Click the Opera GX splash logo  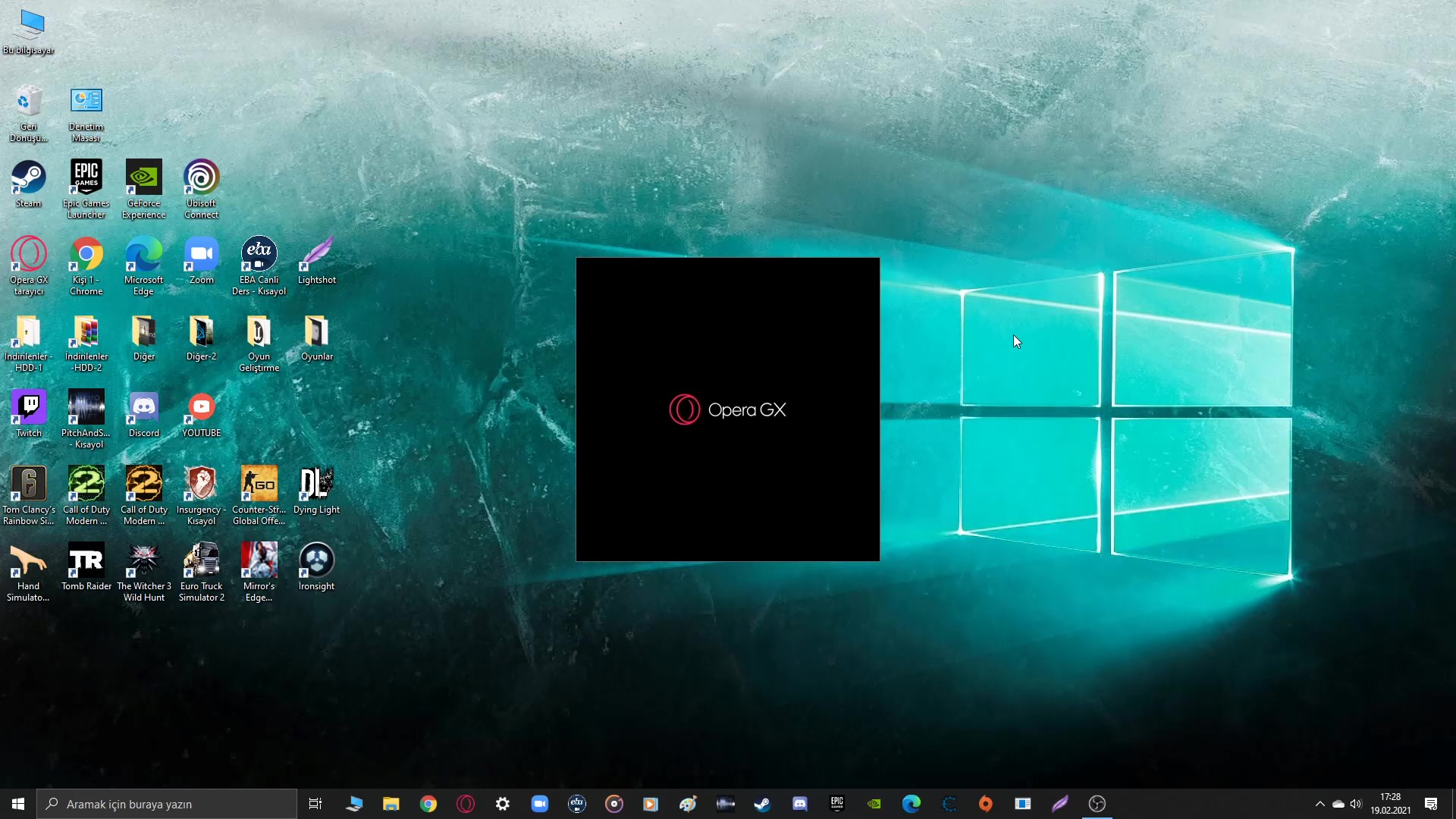click(727, 409)
